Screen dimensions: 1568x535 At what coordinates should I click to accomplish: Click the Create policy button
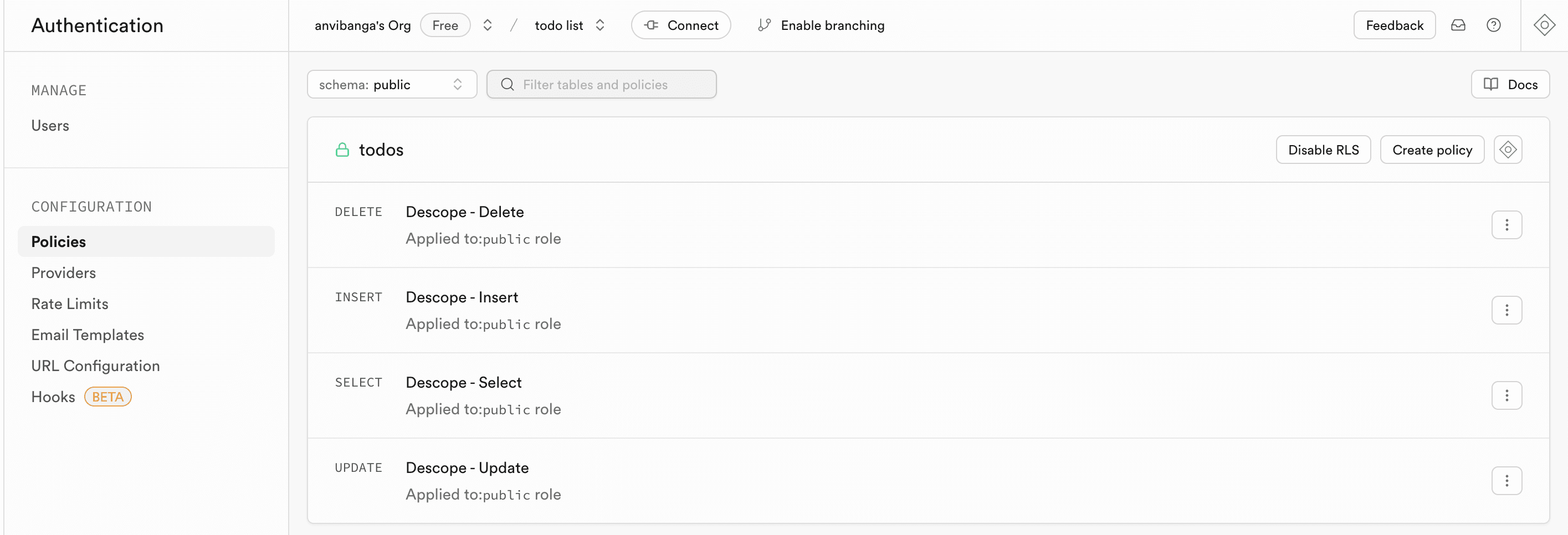coord(1432,150)
